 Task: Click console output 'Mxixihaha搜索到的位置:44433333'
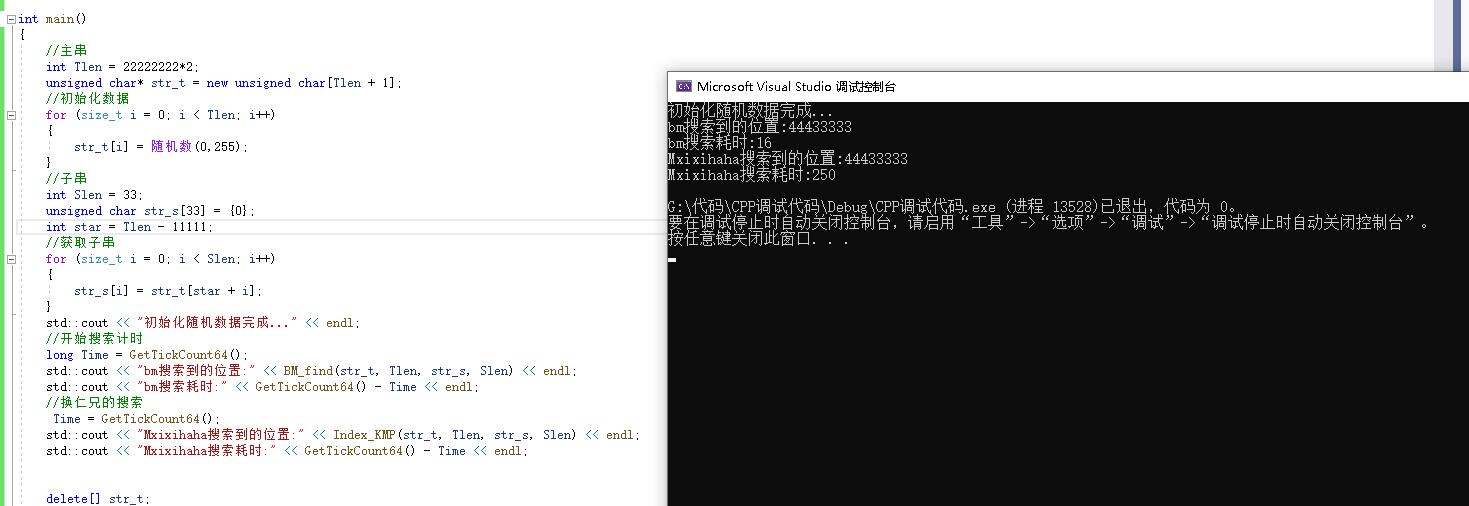(788, 159)
